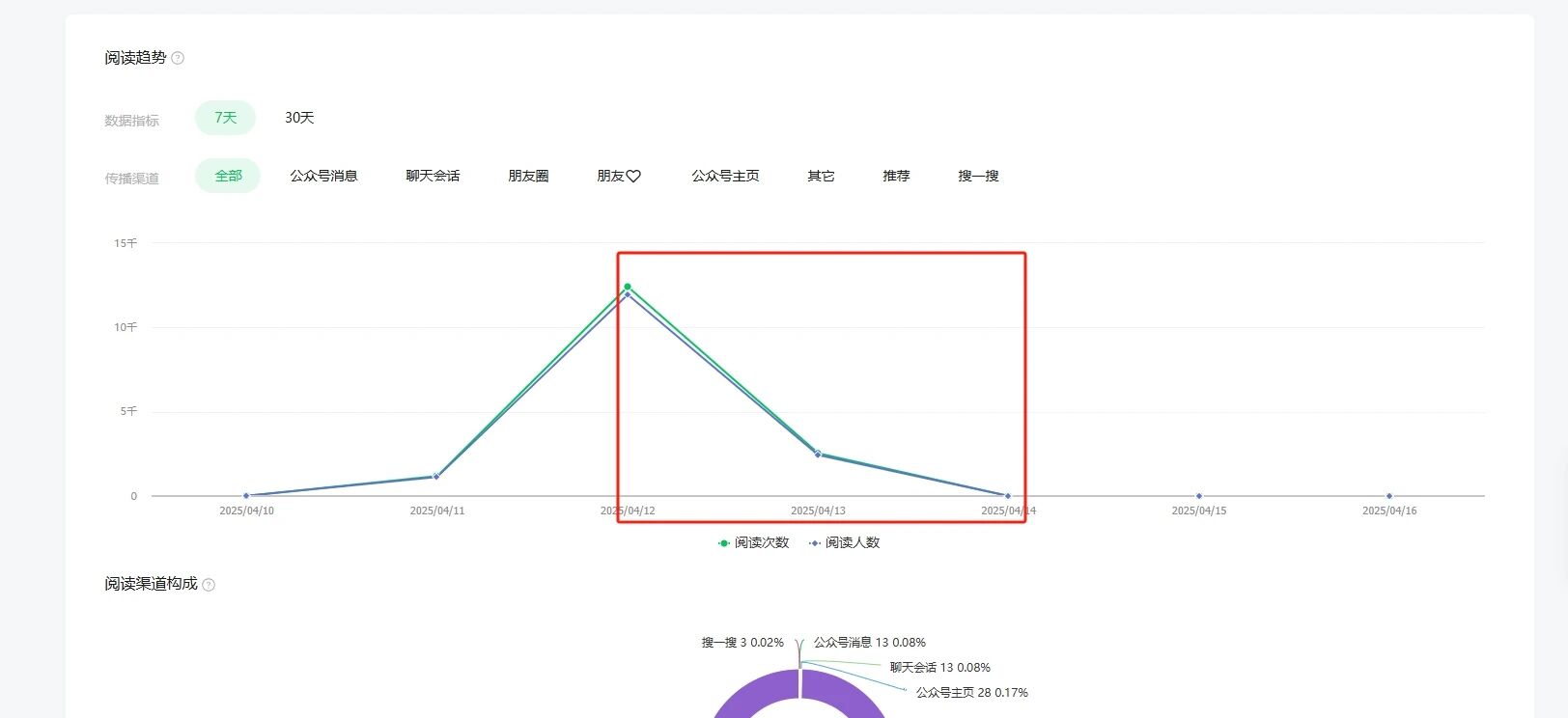Viewport: 1568px width, 718px height.
Task: Click the 阅读趋势 section title
Action: (x=135, y=58)
